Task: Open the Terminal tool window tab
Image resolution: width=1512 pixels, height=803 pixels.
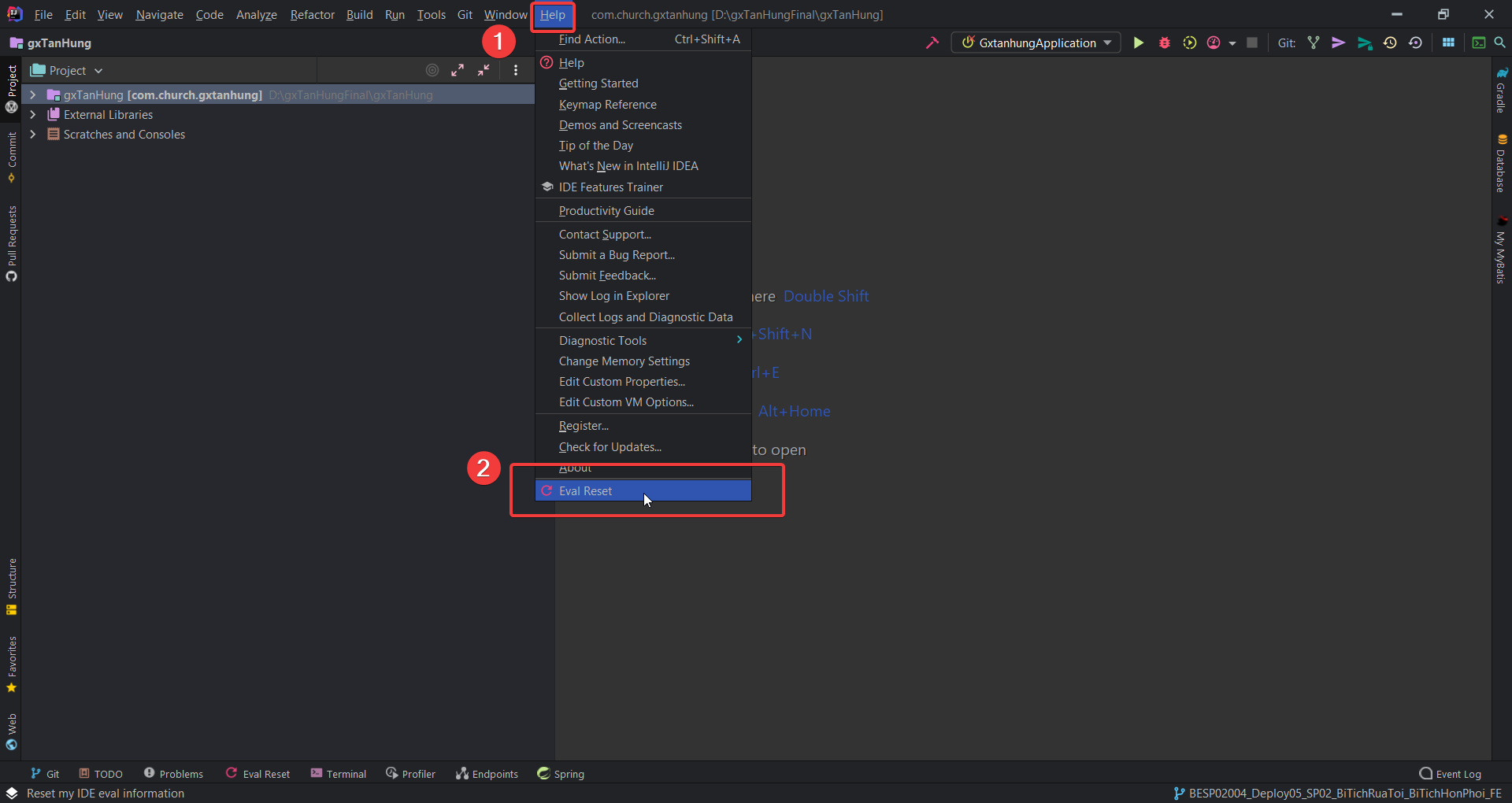Action: [339, 774]
